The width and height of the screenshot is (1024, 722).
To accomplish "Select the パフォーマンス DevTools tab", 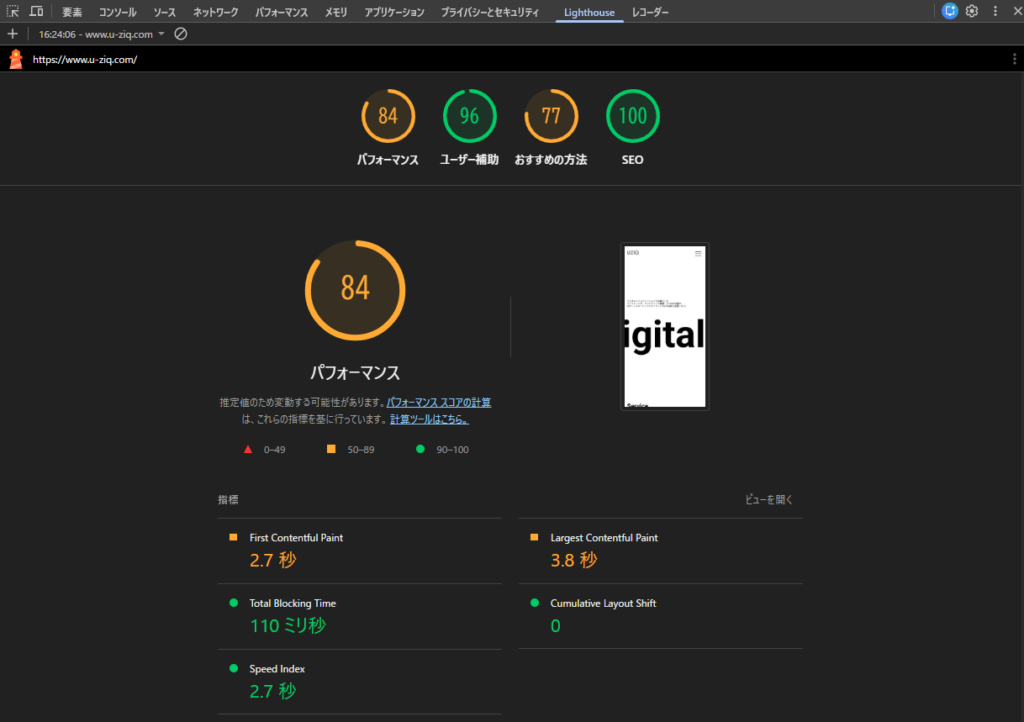I will 281,12.
